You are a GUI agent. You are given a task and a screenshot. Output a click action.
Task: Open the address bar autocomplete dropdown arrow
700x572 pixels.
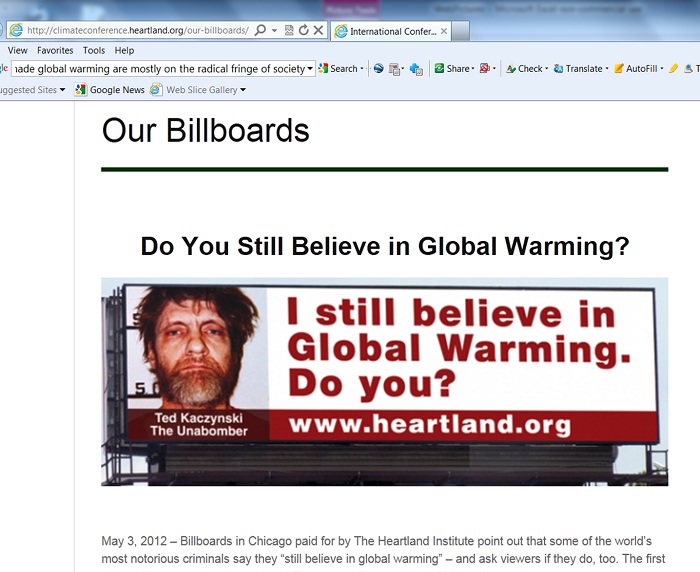[x=274, y=30]
